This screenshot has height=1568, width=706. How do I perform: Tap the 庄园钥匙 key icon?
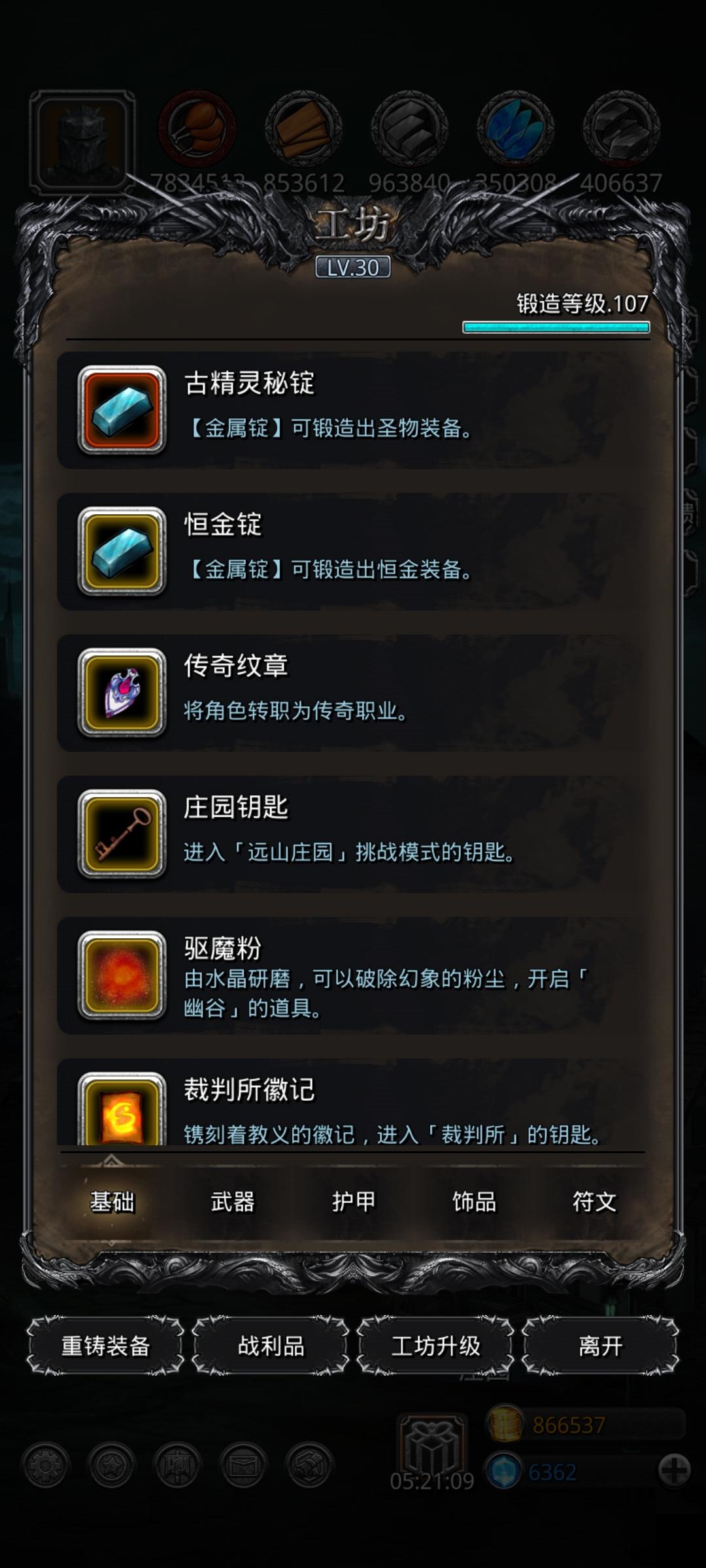coord(122,834)
